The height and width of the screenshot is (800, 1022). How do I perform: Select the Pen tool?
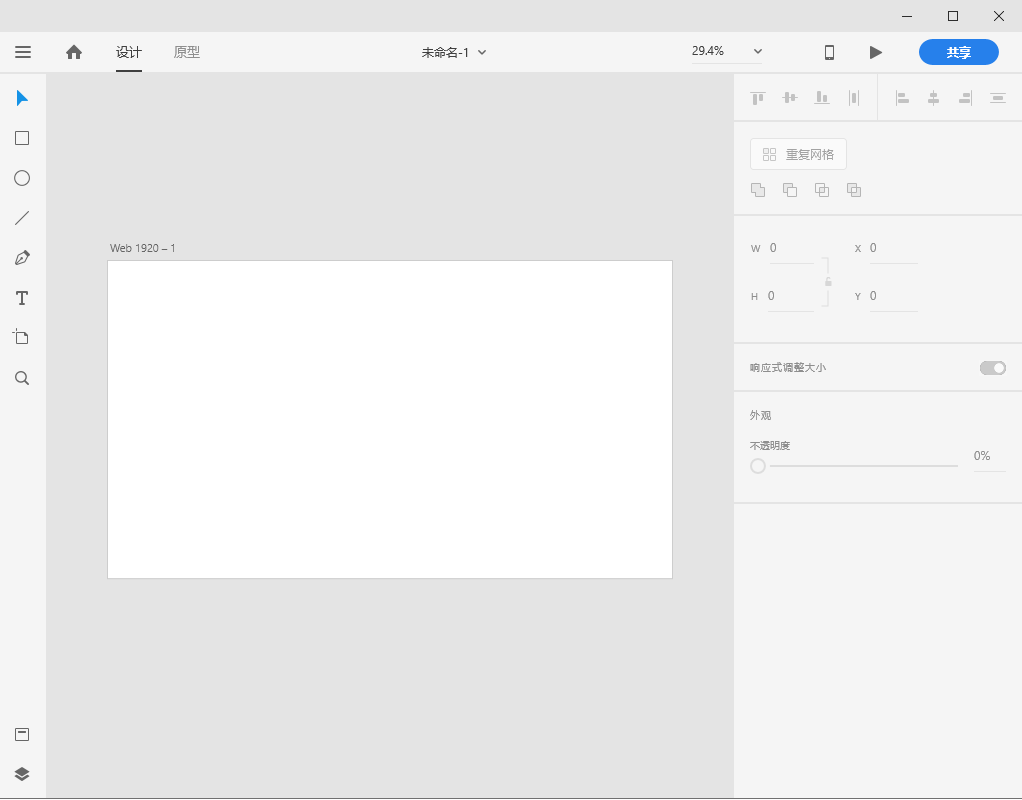[x=22, y=258]
